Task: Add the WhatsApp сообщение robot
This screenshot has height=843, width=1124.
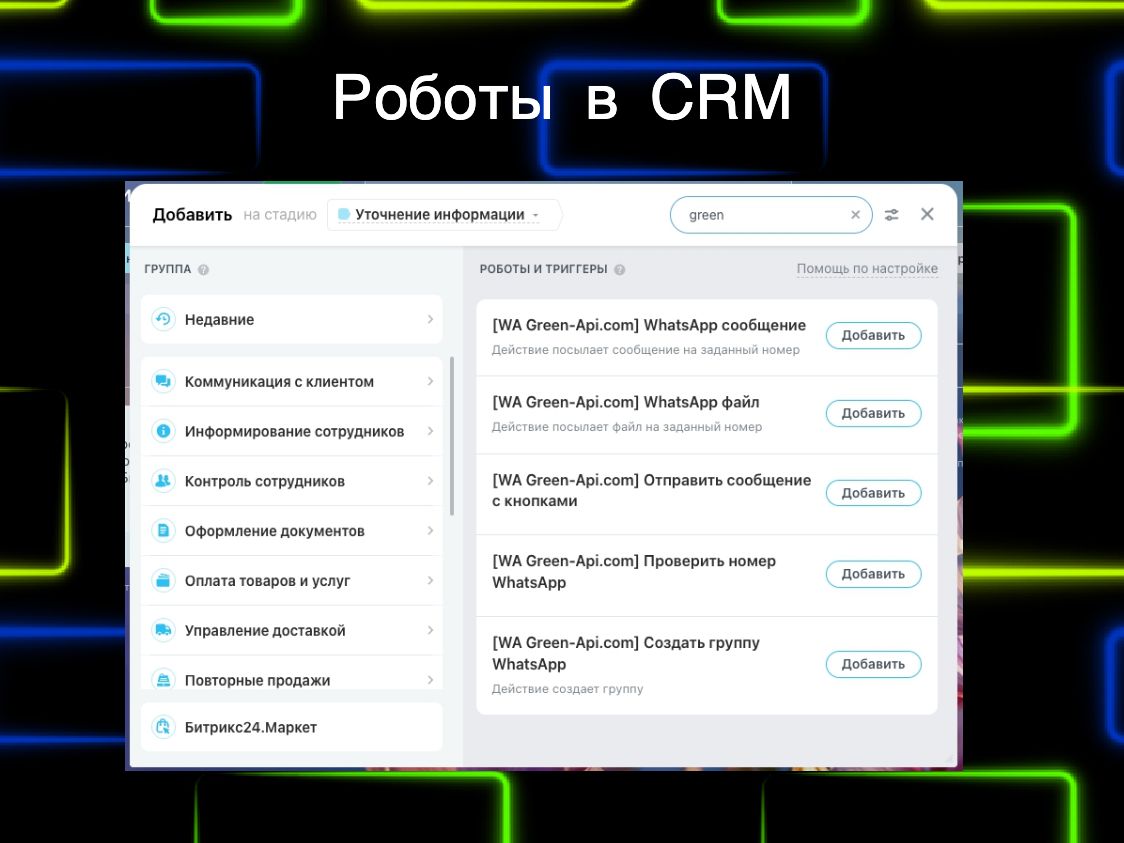Action: (873, 335)
